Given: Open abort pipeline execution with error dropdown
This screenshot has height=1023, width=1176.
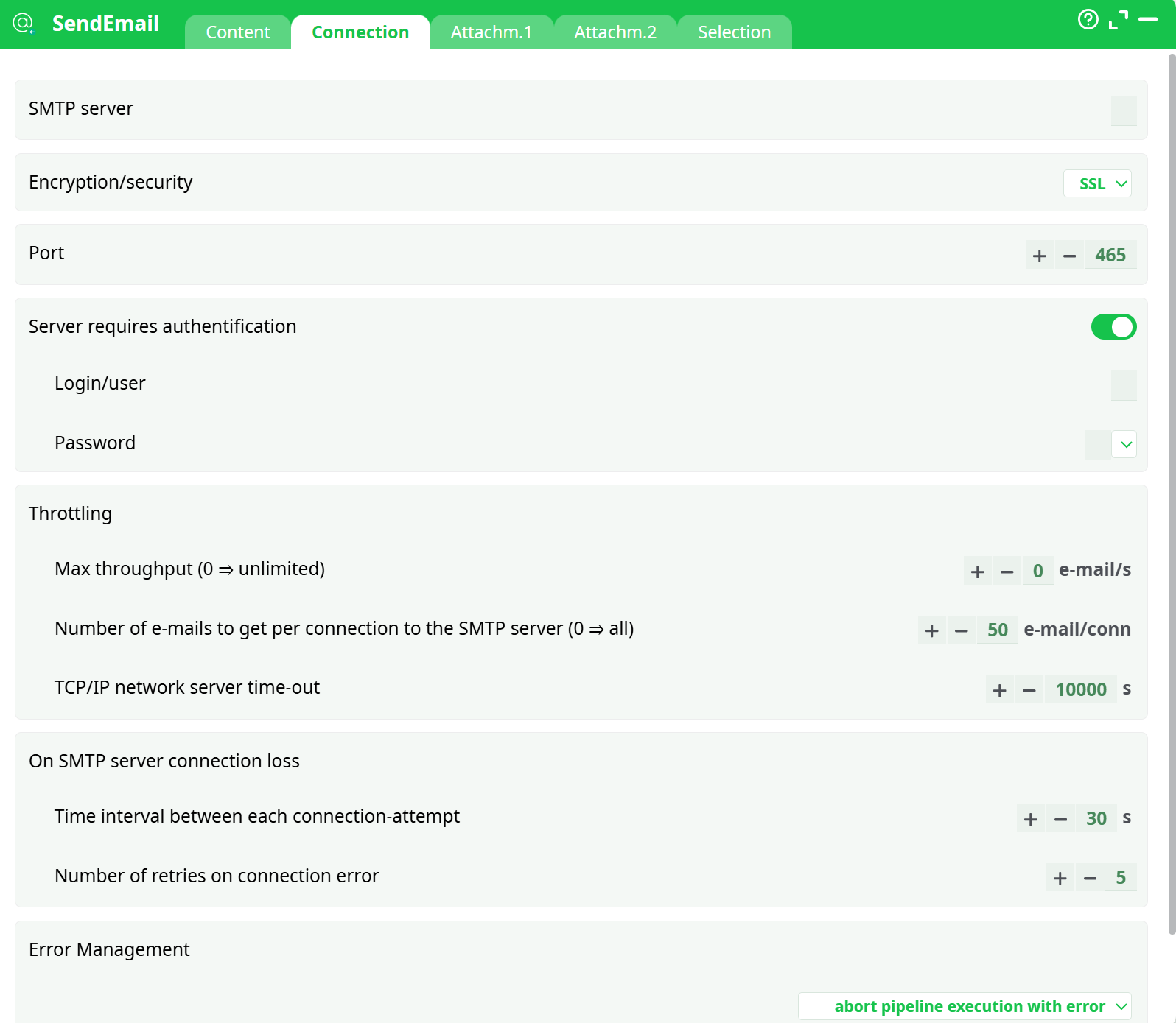Looking at the screenshot, I should pos(965,1007).
